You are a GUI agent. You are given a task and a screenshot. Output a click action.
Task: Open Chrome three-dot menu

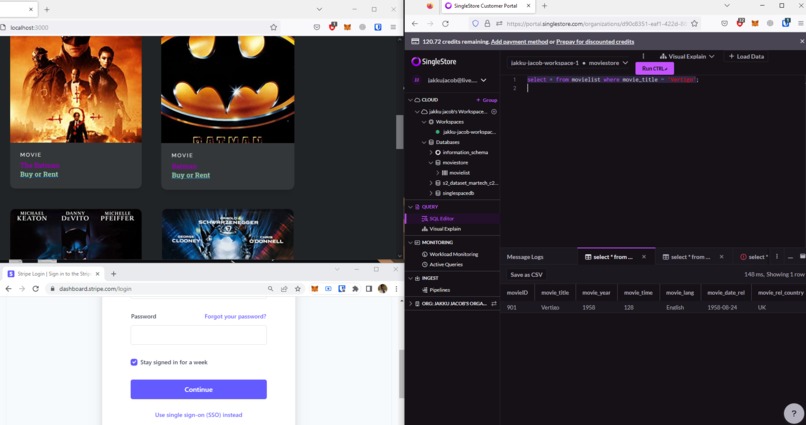click(396, 289)
